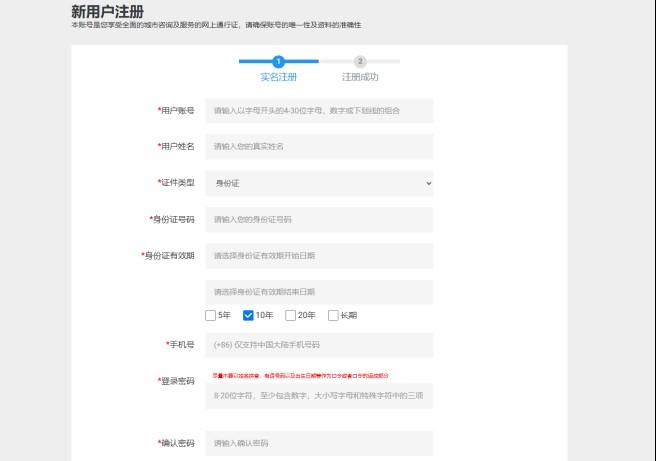The image size is (656, 461).
Task: Check the 5年 validity checkbox
Action: [211, 316]
